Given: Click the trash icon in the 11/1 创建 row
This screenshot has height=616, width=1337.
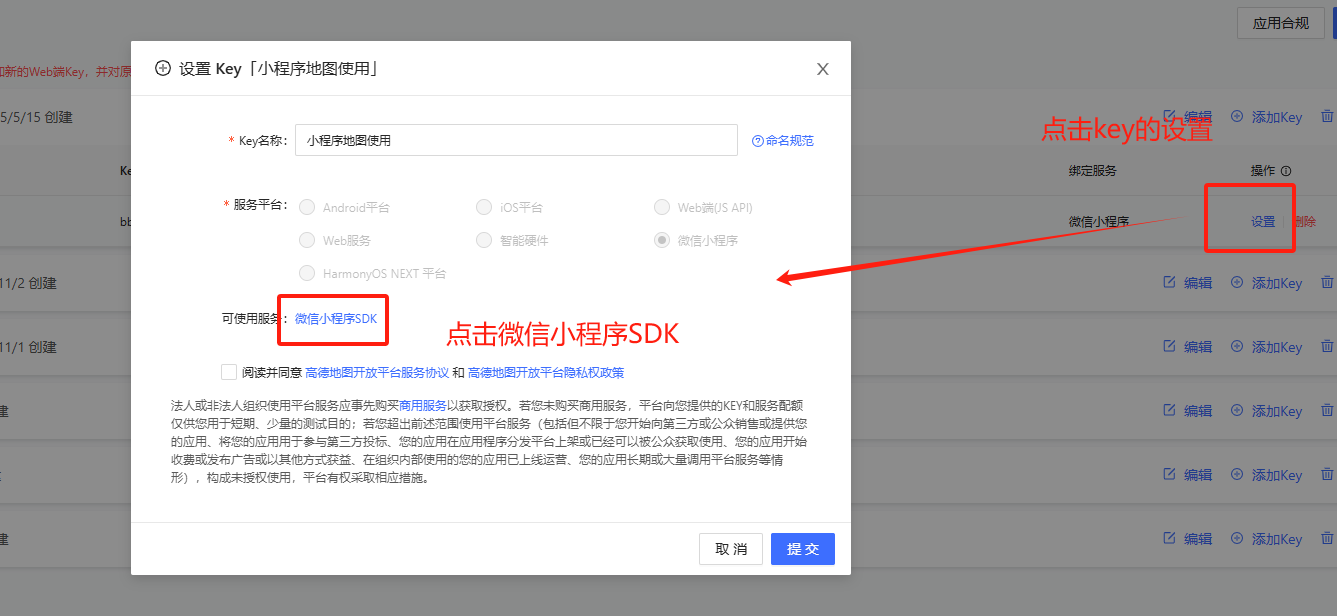Looking at the screenshot, I should pos(1327,347).
